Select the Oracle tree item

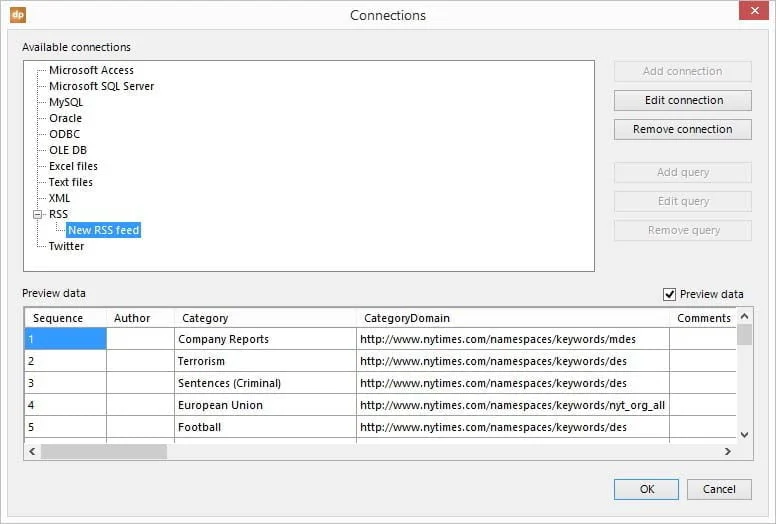(x=65, y=118)
